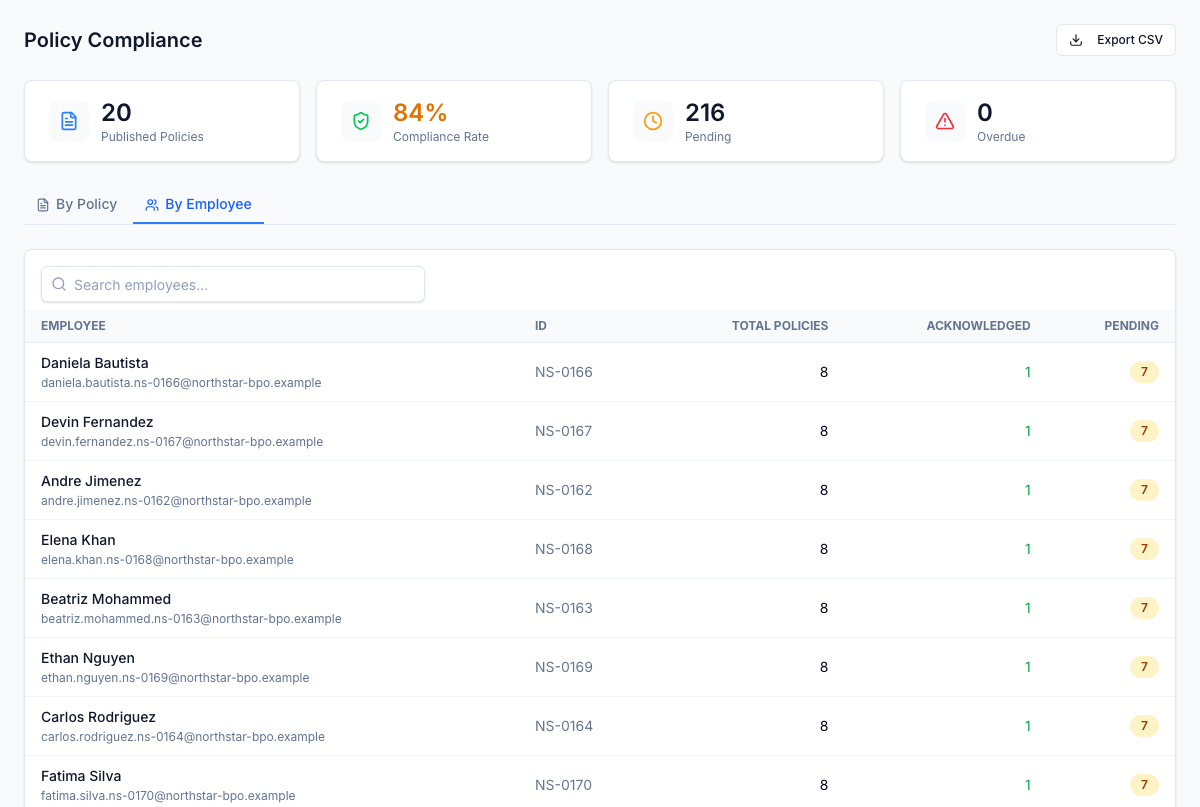Click Carlos Rodriguez's email address
This screenshot has height=807, width=1200.
[183, 737]
